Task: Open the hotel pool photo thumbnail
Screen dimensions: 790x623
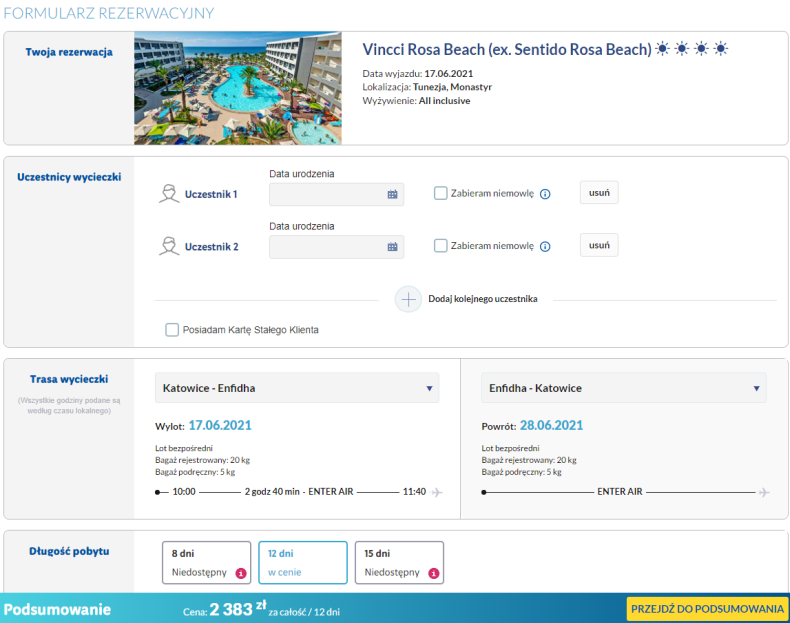Action: 238,88
